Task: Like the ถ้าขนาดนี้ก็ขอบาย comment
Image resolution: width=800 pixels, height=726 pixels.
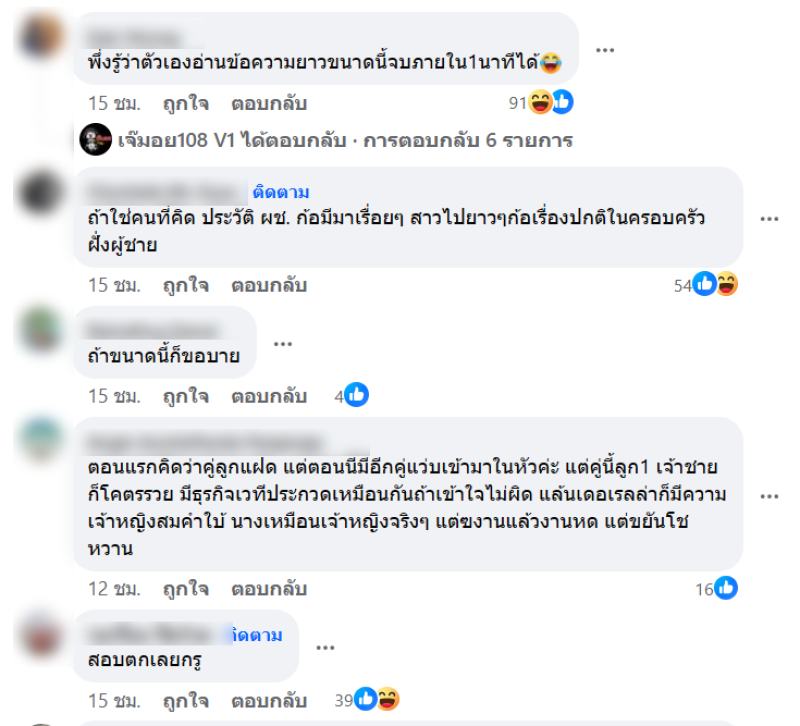Action: pos(186,396)
